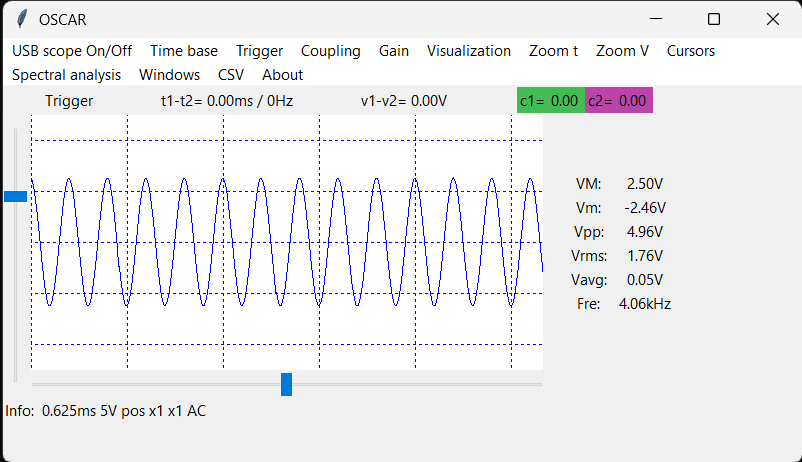802x462 pixels.
Task: Open the Trigger menu
Action: (x=259, y=51)
